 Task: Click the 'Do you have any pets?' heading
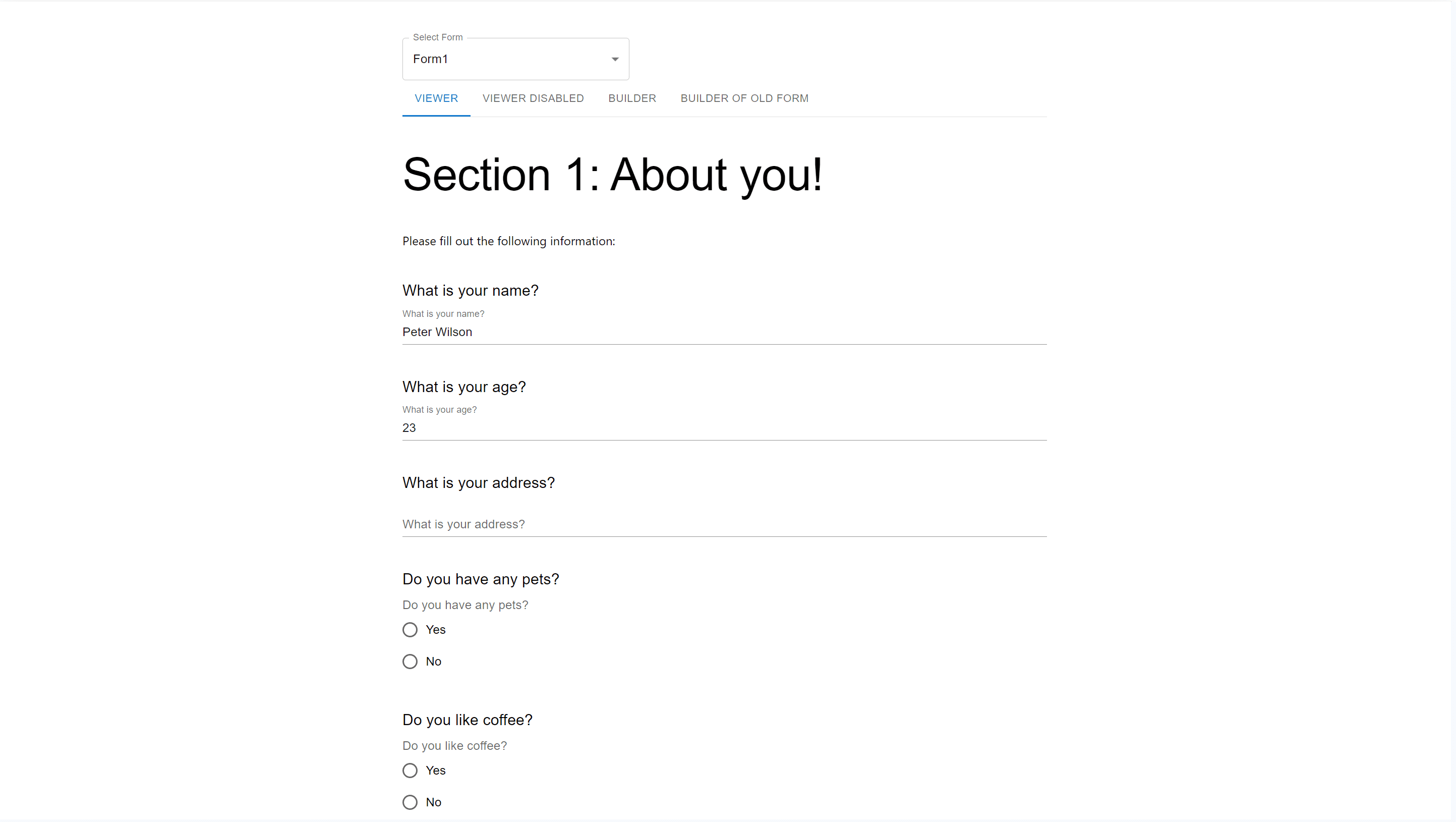[x=481, y=579]
